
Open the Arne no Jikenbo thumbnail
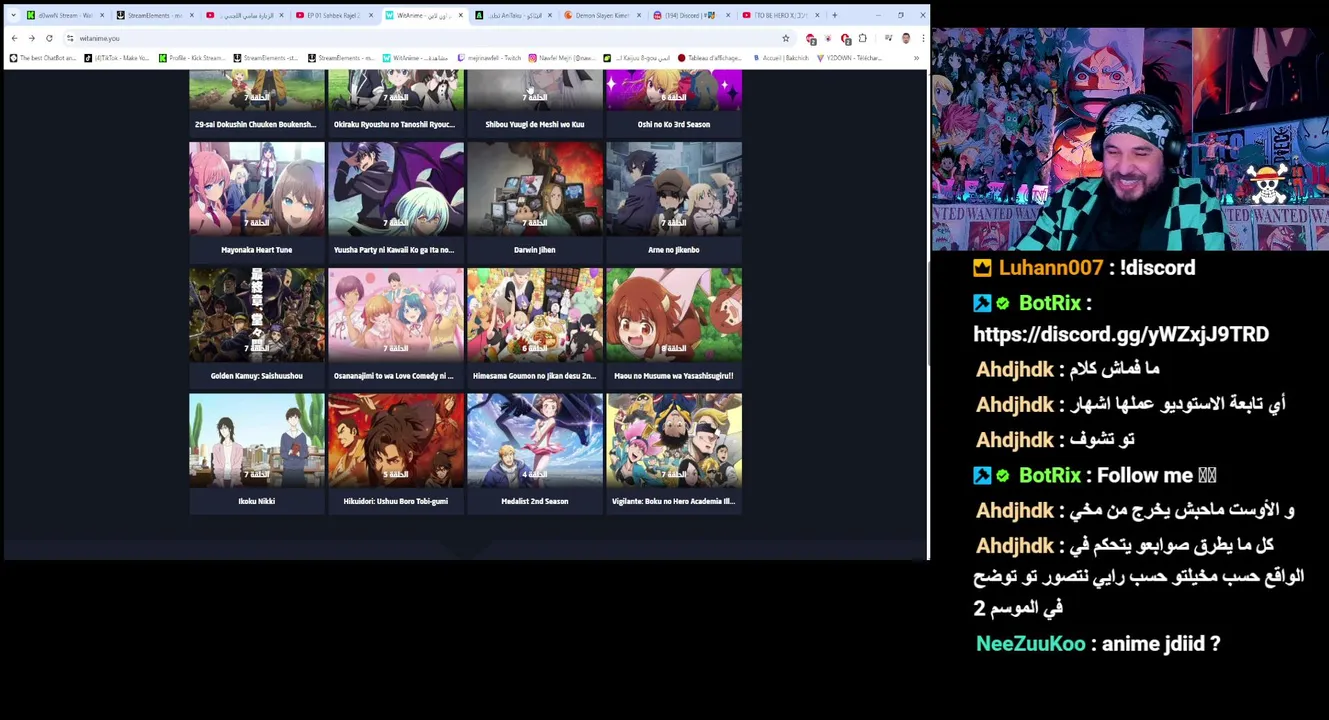(674, 188)
